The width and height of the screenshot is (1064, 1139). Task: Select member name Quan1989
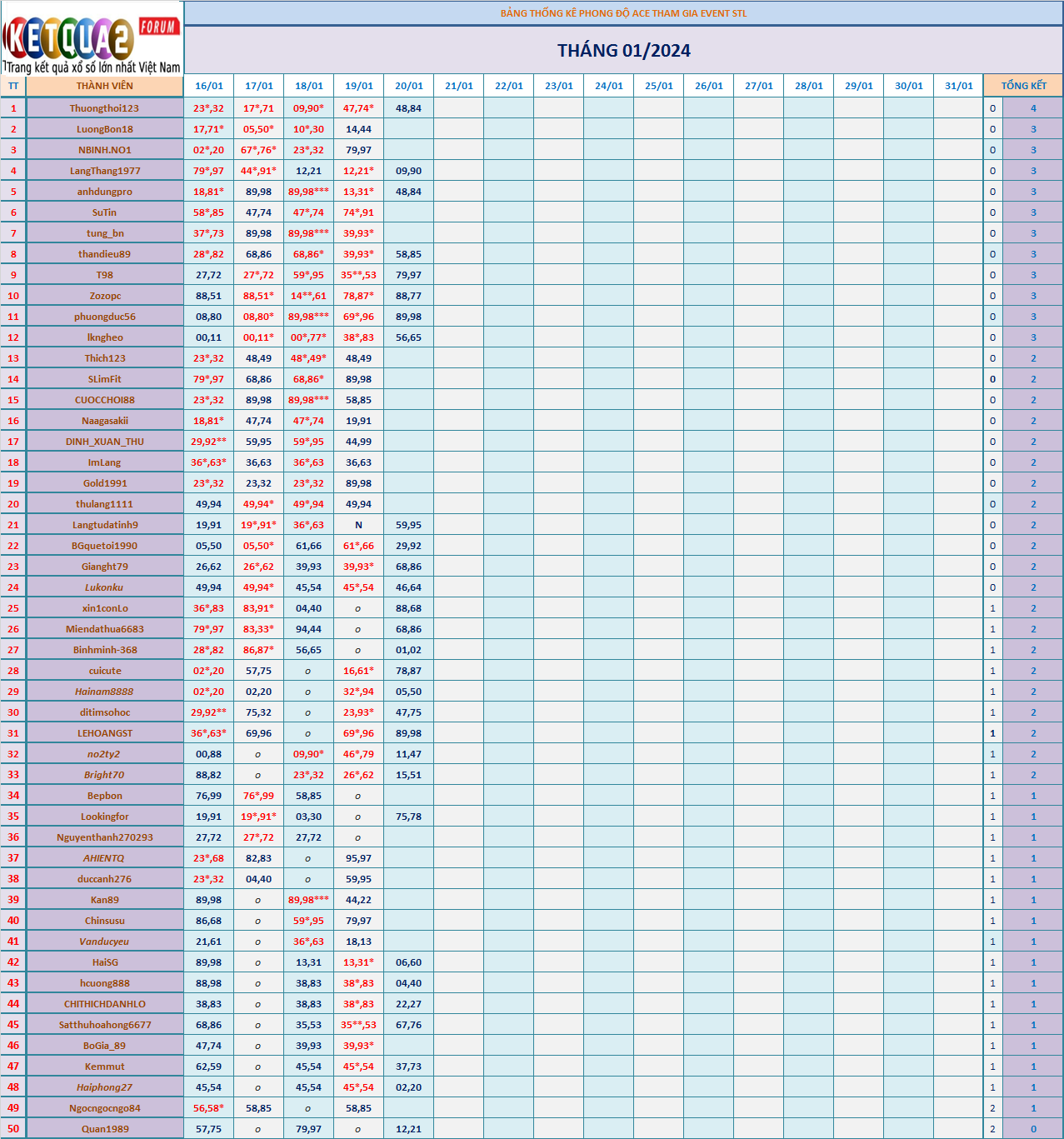[105, 1129]
